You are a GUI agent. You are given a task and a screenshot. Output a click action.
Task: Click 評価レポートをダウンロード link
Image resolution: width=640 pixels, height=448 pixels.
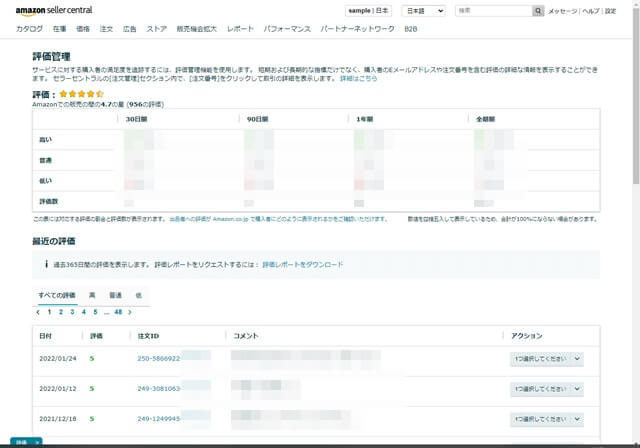tap(302, 265)
